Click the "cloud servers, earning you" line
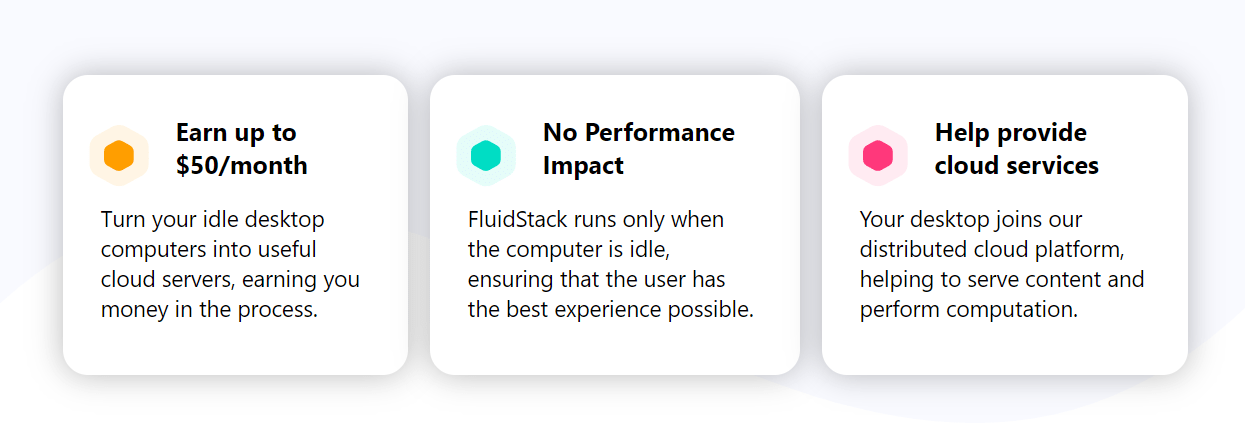Viewport: 1245px width, 441px height. 231,280
